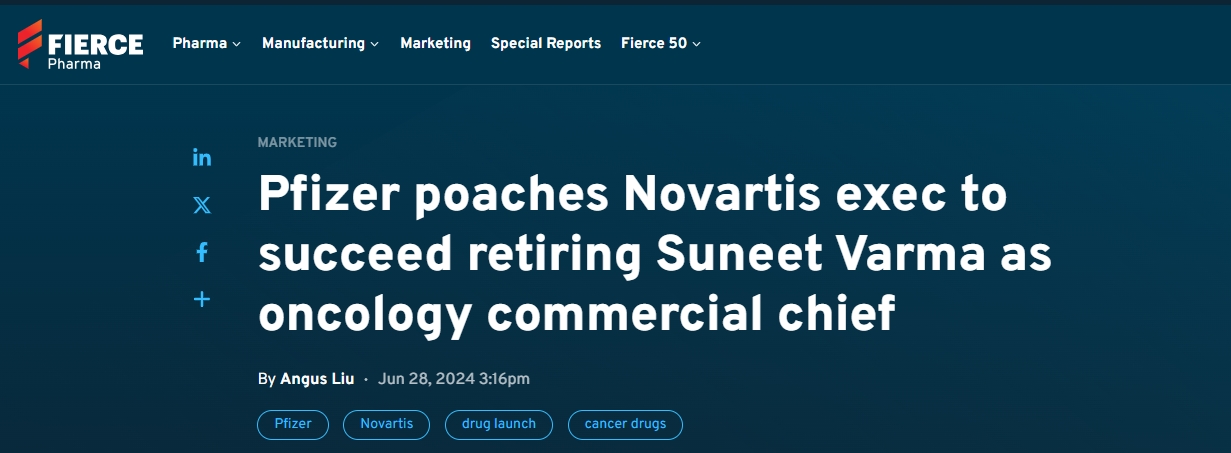
Task: Open the Special Reports navigation item
Action: point(545,43)
